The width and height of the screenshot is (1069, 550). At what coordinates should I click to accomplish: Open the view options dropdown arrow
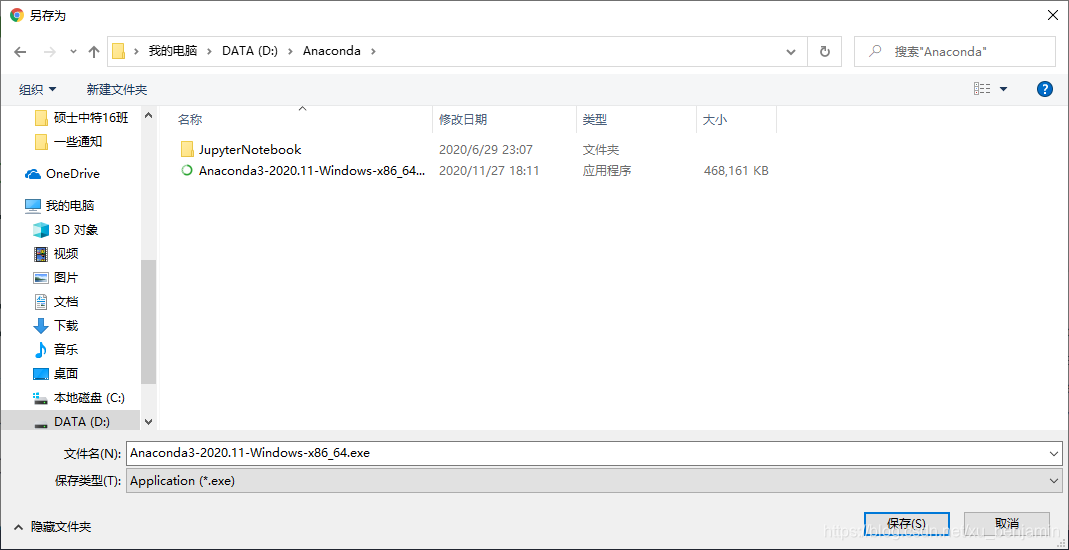coord(1003,89)
